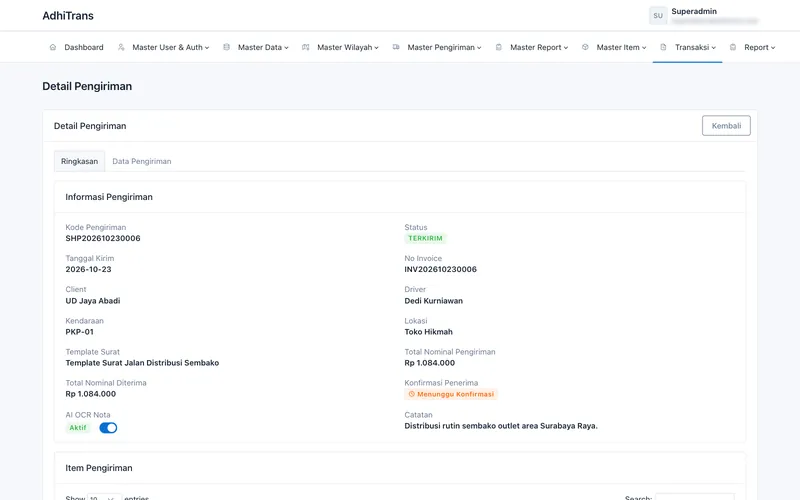The image size is (800, 500).
Task: Click the TERKIRIM status badge
Action: coord(426,238)
